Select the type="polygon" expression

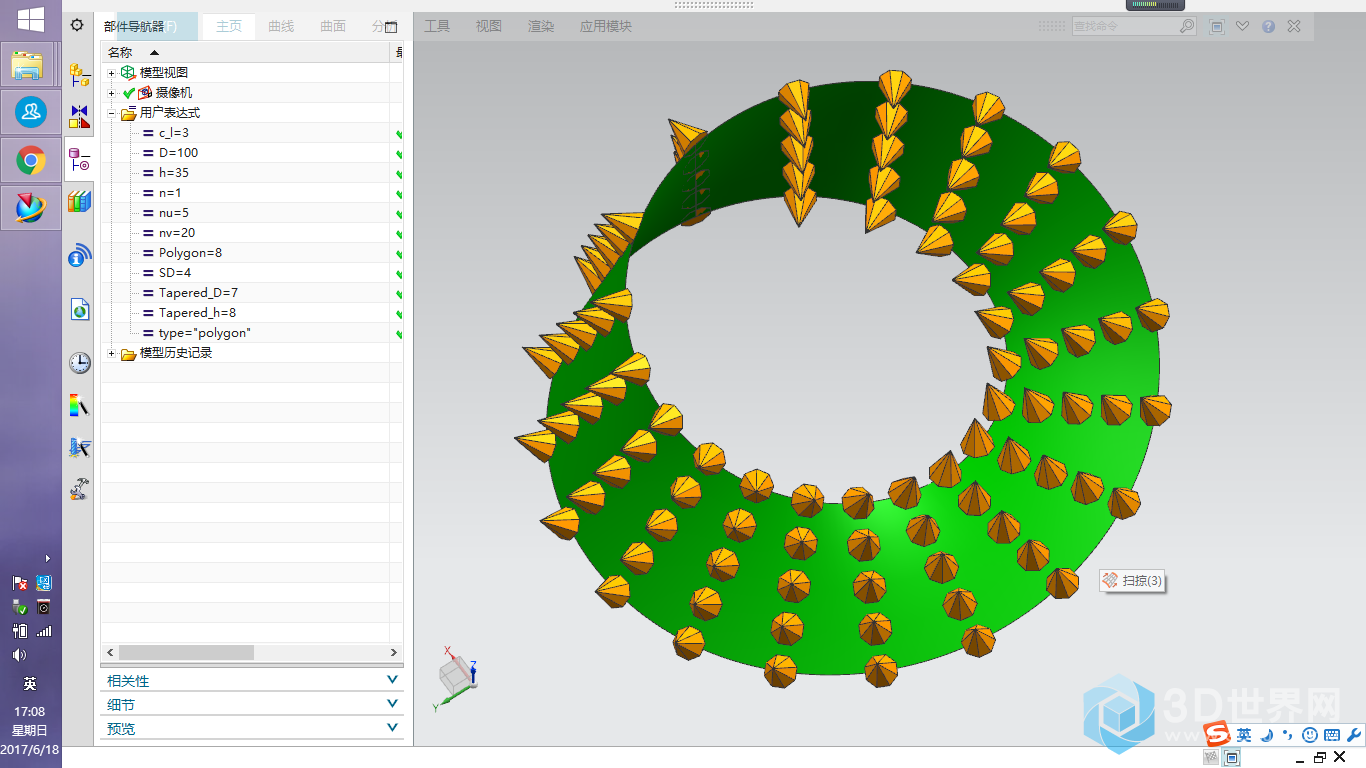204,333
